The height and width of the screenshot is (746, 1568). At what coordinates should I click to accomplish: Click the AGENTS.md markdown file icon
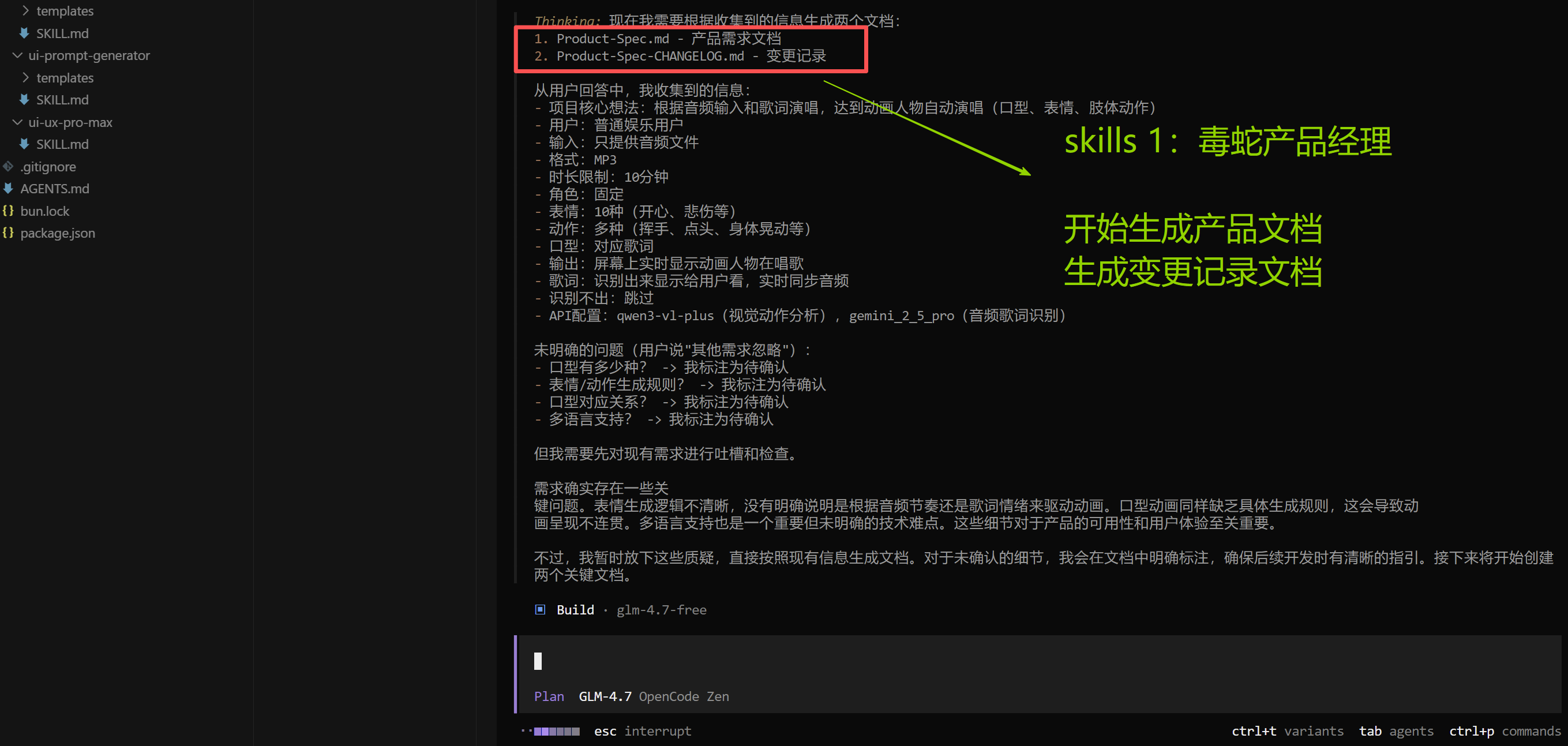[8, 189]
